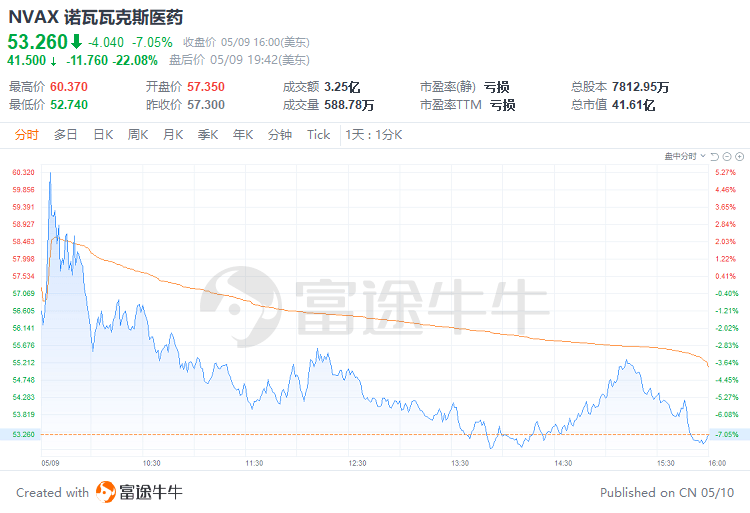This screenshot has height=513, width=750.
Task: Click the 成交量 value 588.78万
Action: click(x=349, y=105)
